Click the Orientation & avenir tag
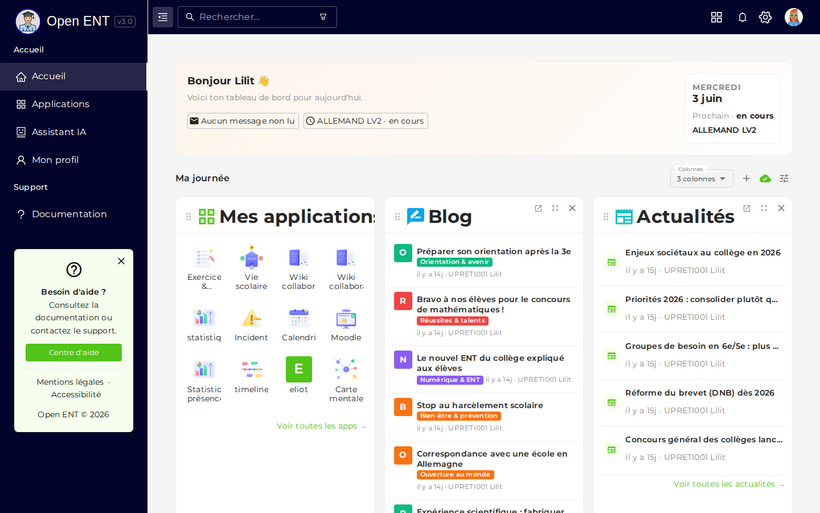The width and height of the screenshot is (820, 513). point(454,262)
